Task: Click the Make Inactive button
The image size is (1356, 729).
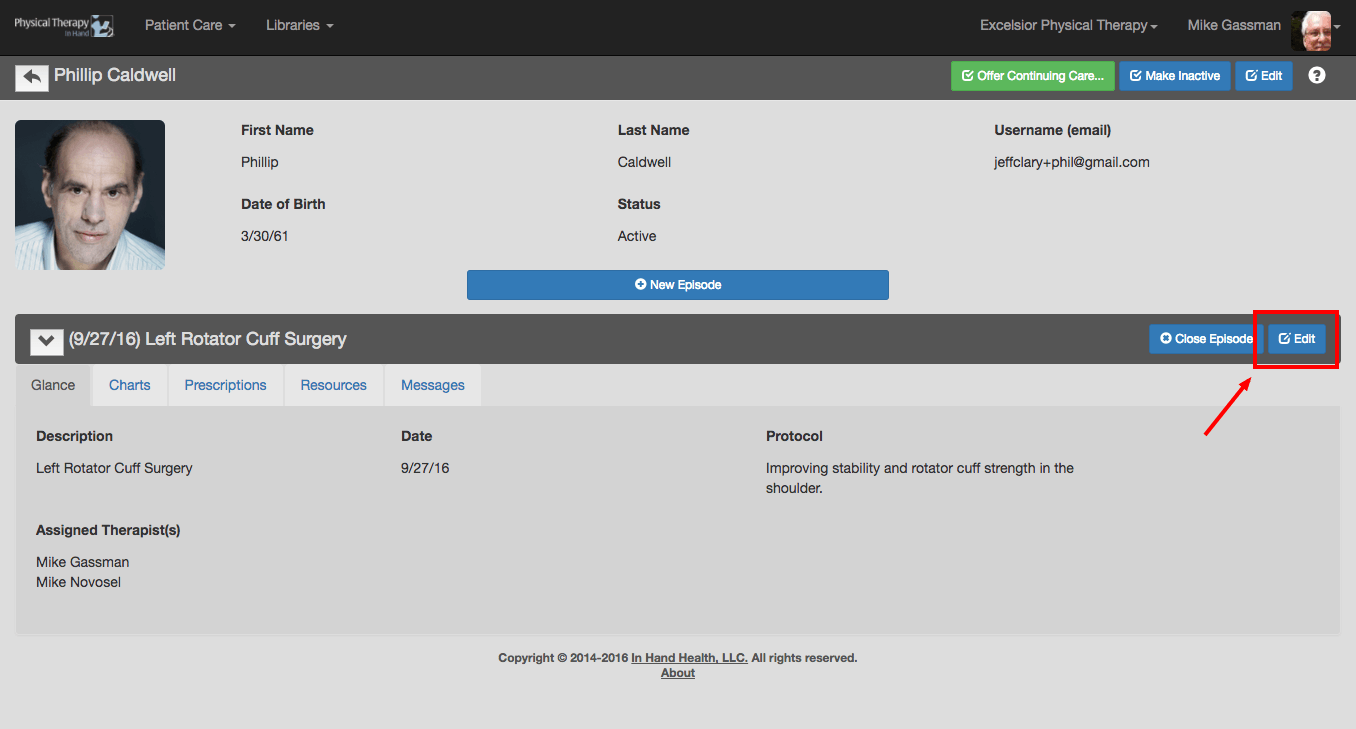Action: [x=1175, y=76]
